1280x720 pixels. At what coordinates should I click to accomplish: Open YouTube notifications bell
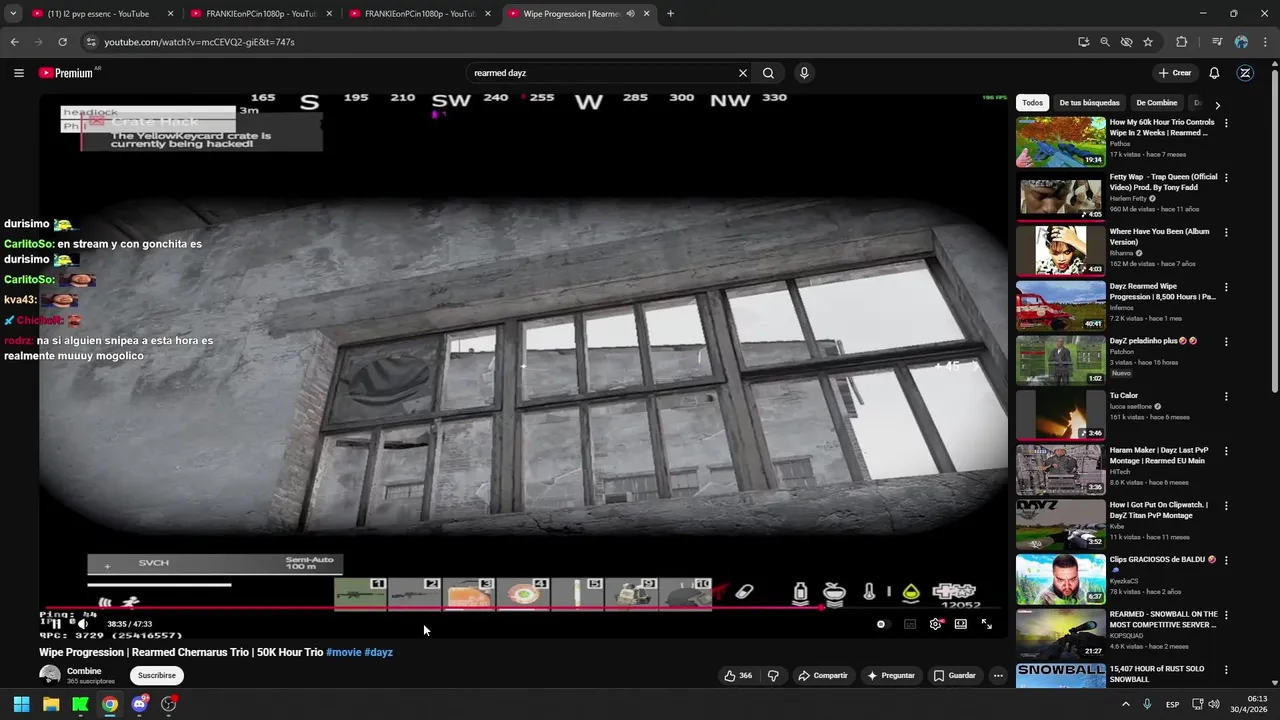[x=1214, y=73]
